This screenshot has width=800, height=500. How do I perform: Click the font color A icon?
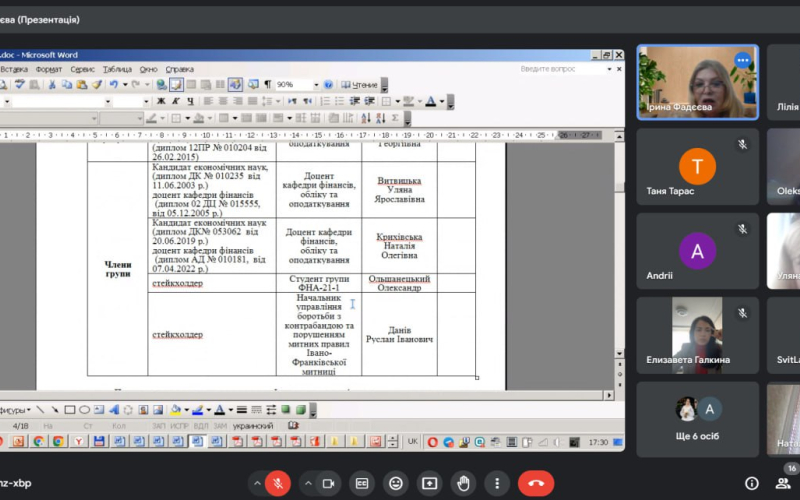click(431, 102)
